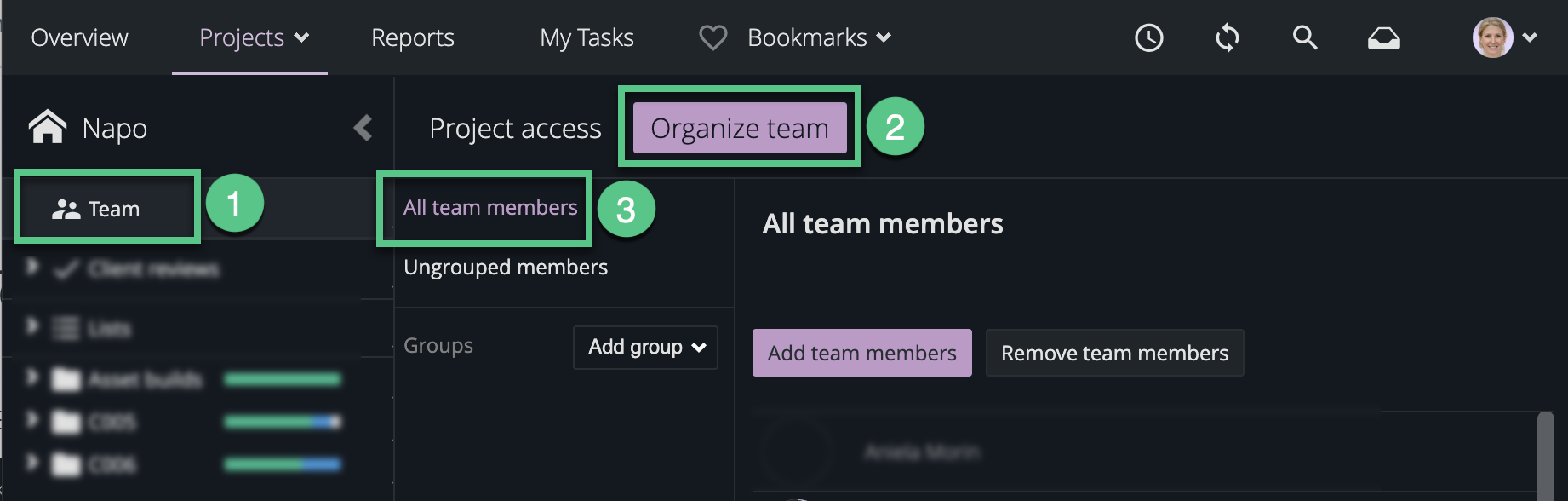
Task: Open the time tracking clock icon
Action: 1148,37
